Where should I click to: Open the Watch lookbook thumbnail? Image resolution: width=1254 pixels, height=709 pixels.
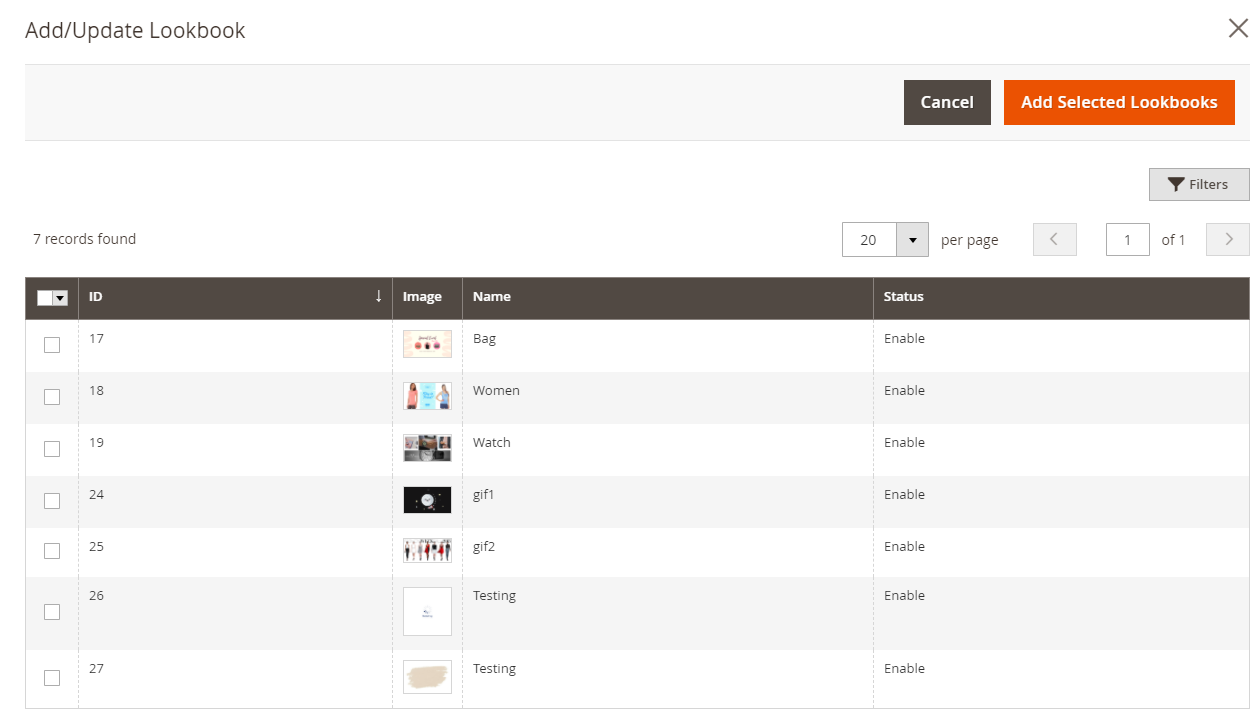pos(427,448)
